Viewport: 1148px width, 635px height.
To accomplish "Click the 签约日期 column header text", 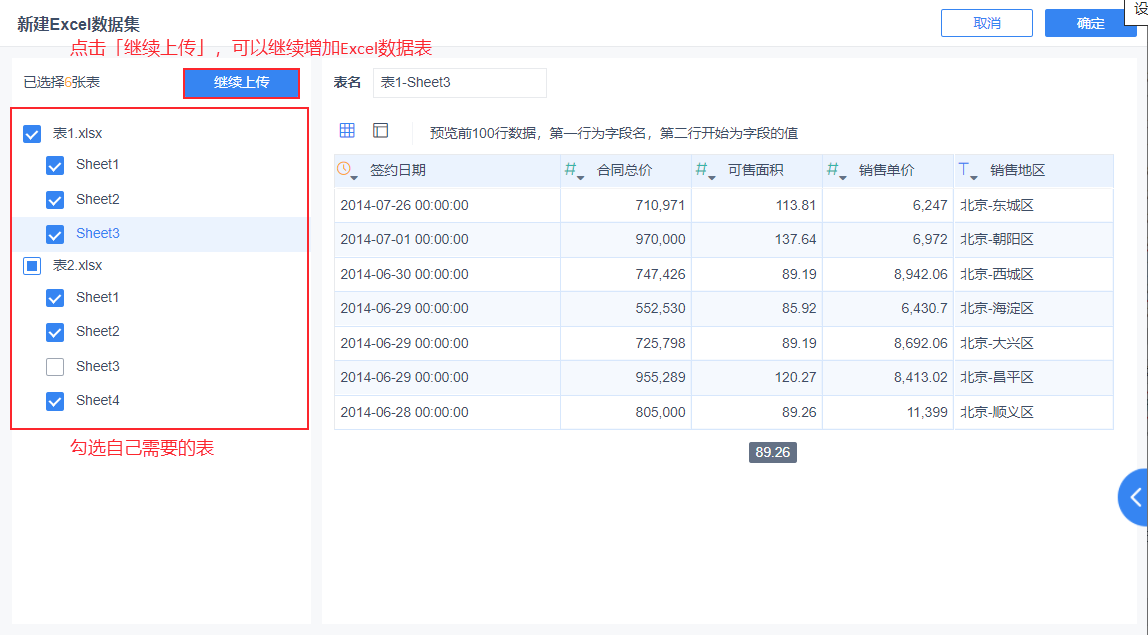I will (398, 171).
